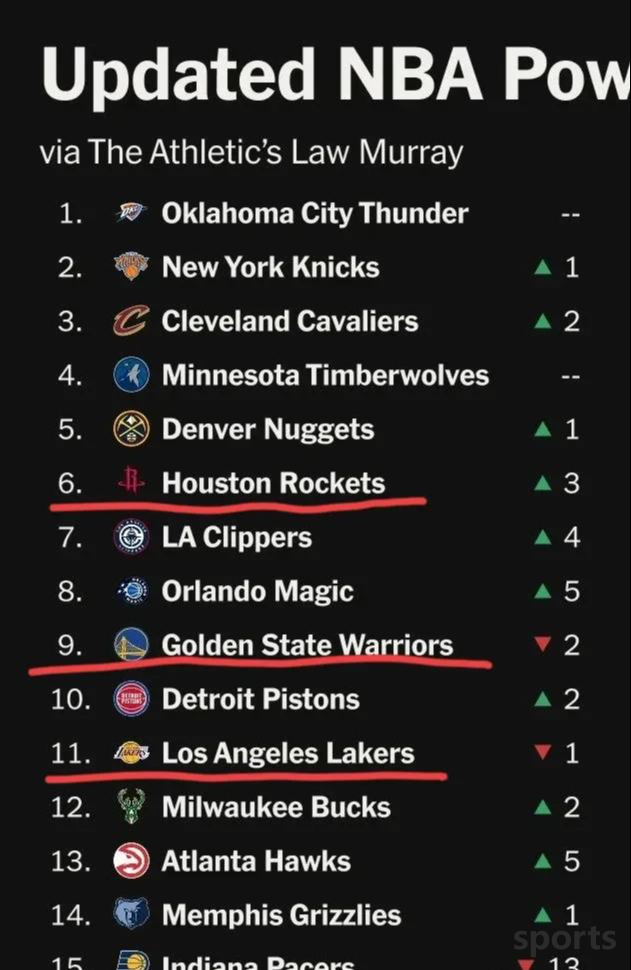This screenshot has height=970, width=631.
Task: Open the Houston Rockets team name
Action: [x=273, y=483]
